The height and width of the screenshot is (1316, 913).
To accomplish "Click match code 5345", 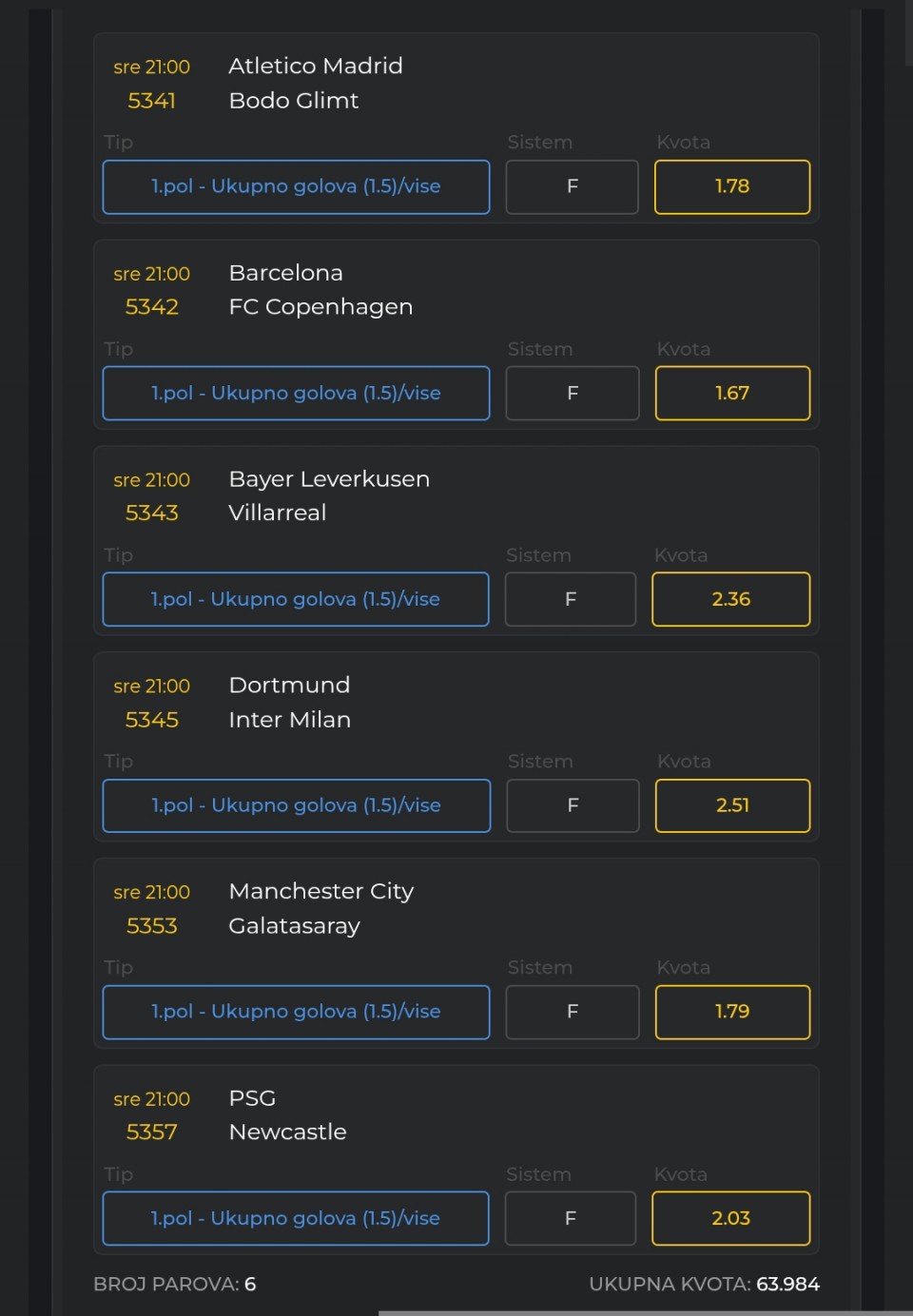I will pyautogui.click(x=152, y=720).
